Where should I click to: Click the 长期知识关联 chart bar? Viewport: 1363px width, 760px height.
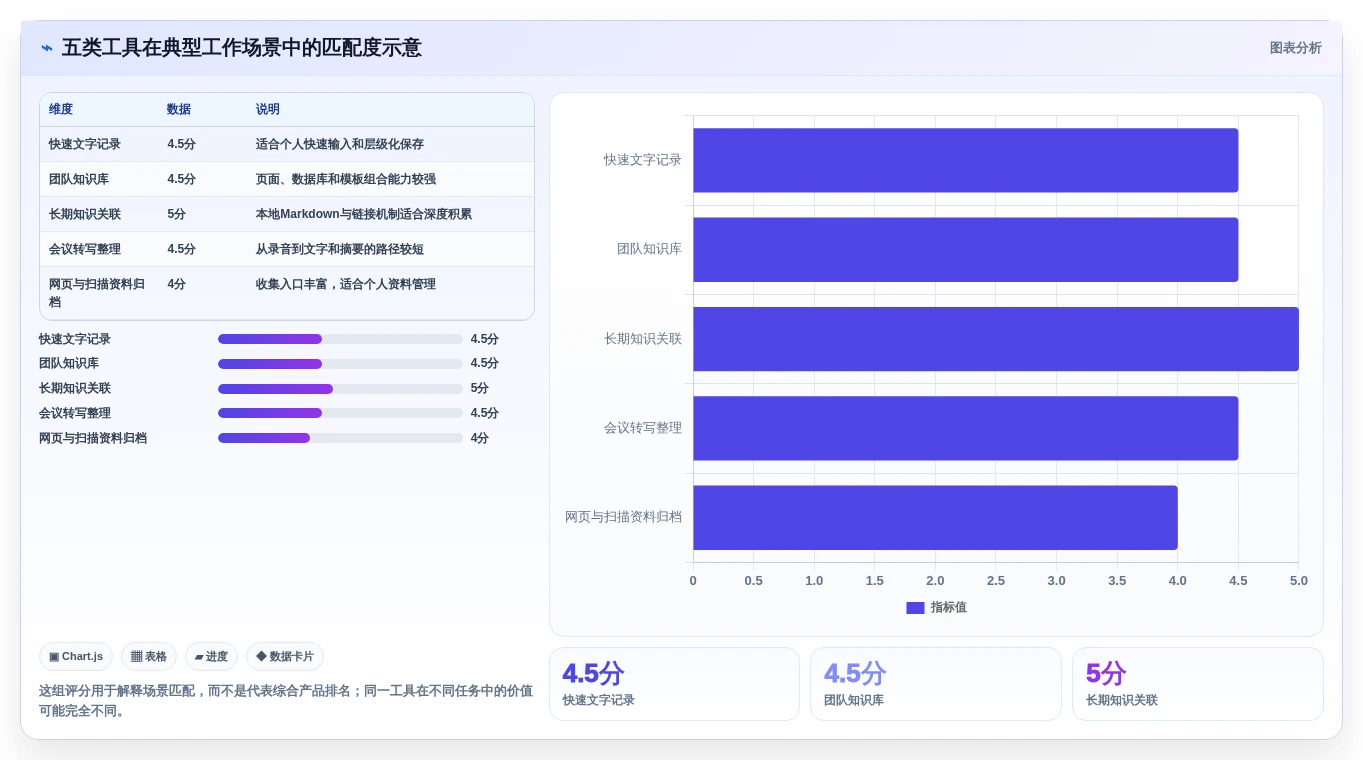click(x=996, y=339)
